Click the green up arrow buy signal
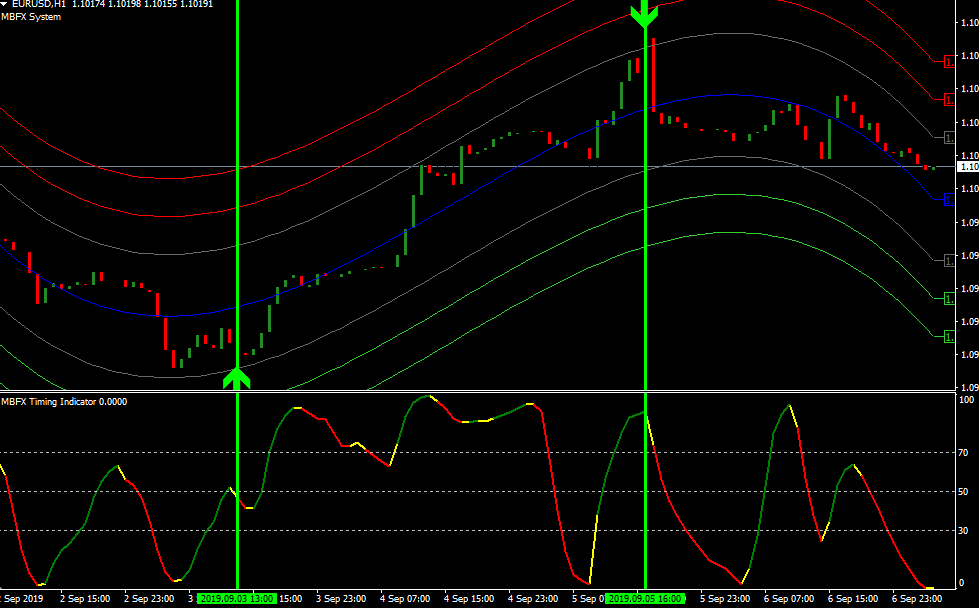Viewport: 979px width, 608px height. [236, 377]
